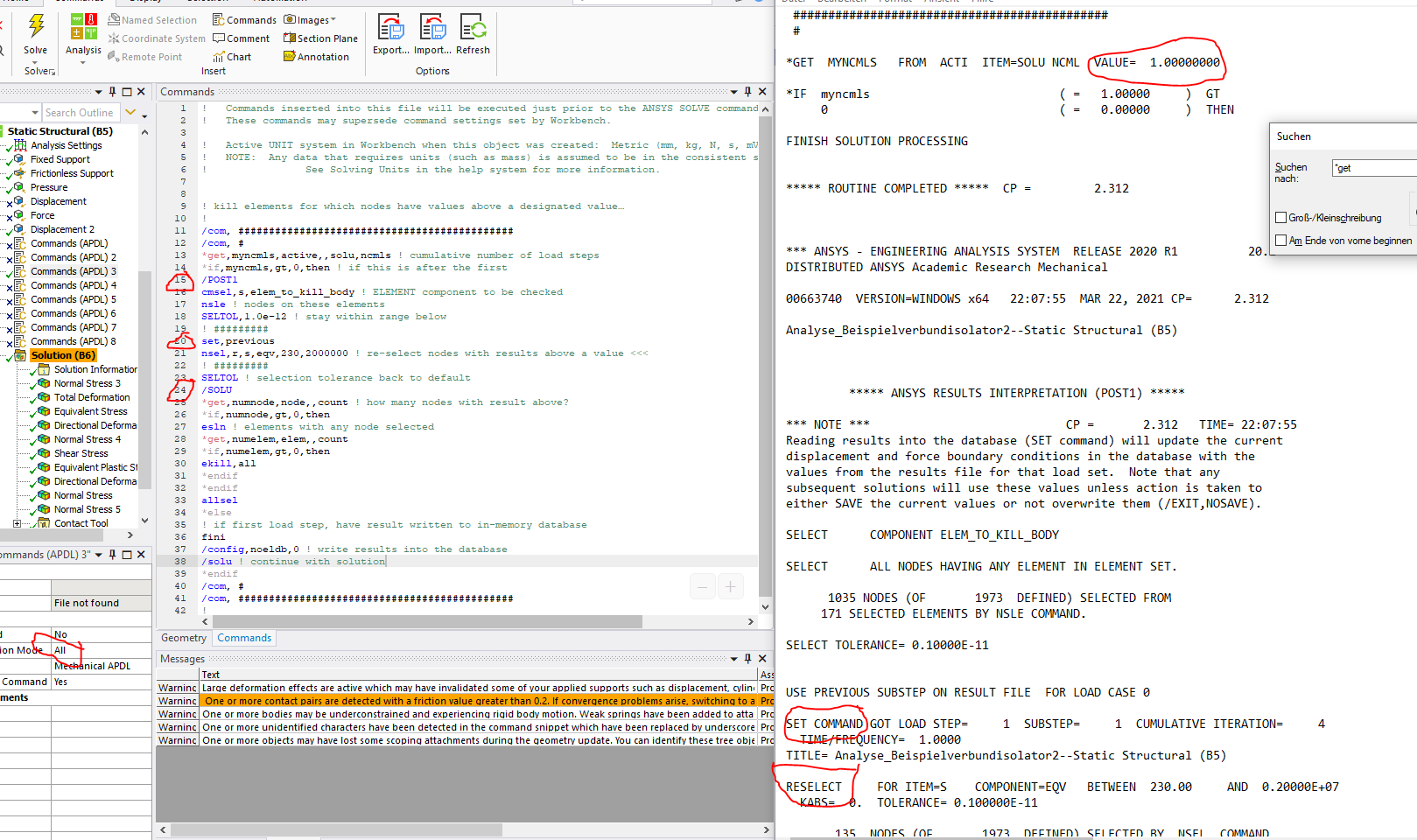Viewport: 1417px width, 840px height.
Task: Click Text column header in Messages
Action: click(x=478, y=675)
